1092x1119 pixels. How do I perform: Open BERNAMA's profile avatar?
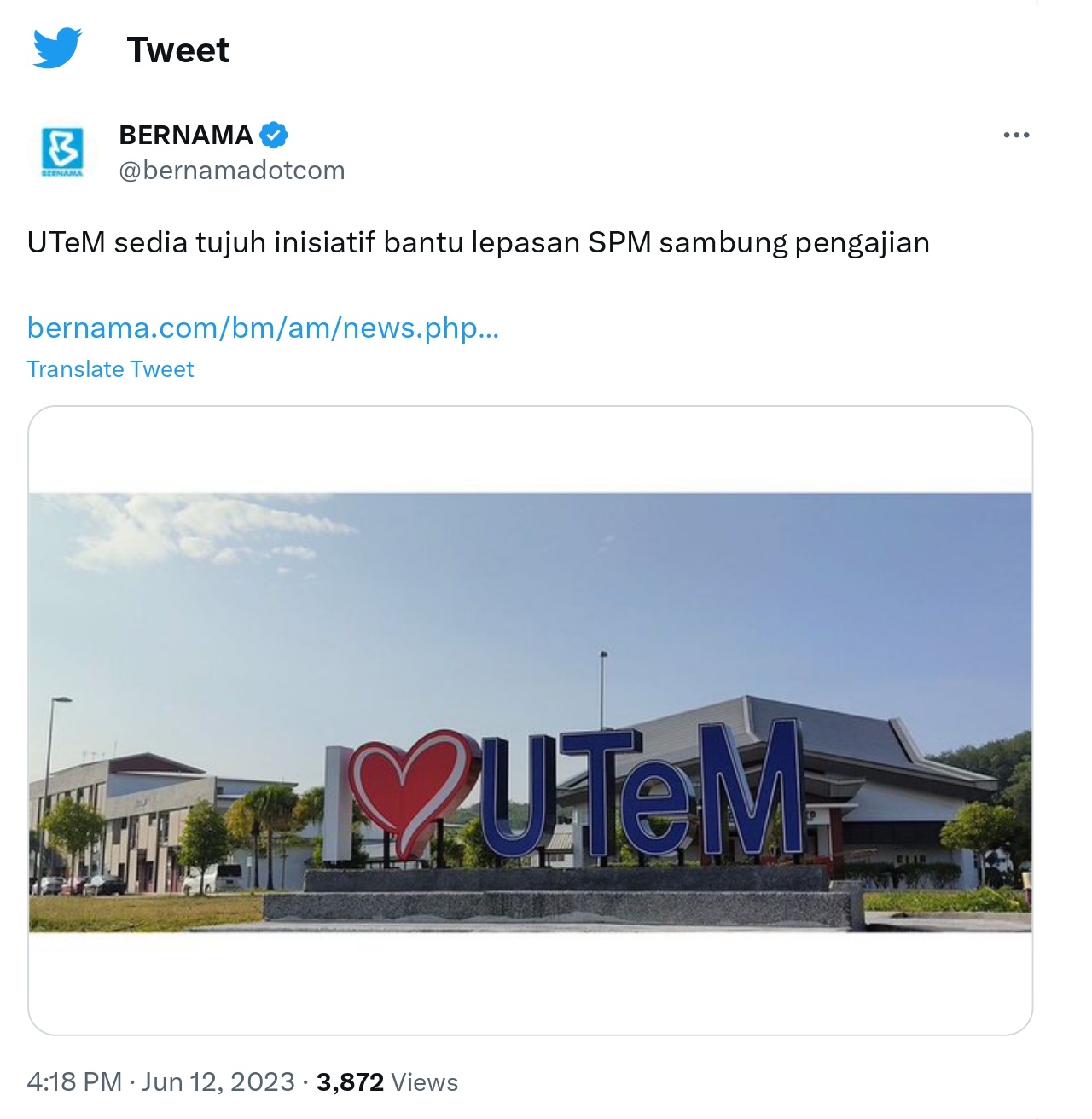pos(62,153)
